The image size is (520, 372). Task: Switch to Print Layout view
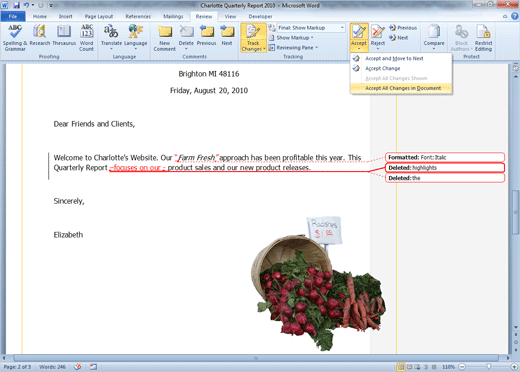[401, 367]
